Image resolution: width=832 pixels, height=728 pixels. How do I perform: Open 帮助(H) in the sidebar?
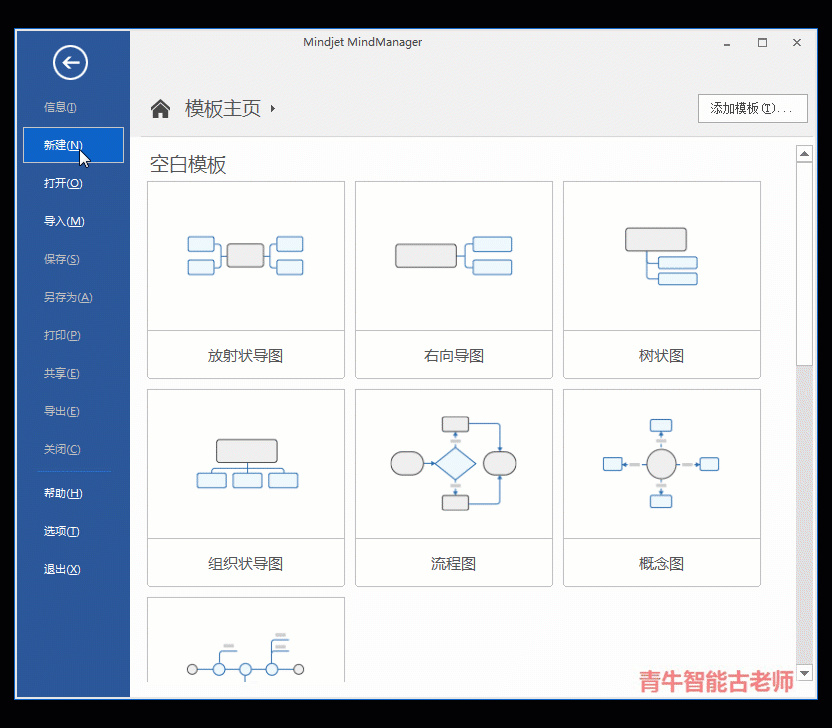coord(63,493)
